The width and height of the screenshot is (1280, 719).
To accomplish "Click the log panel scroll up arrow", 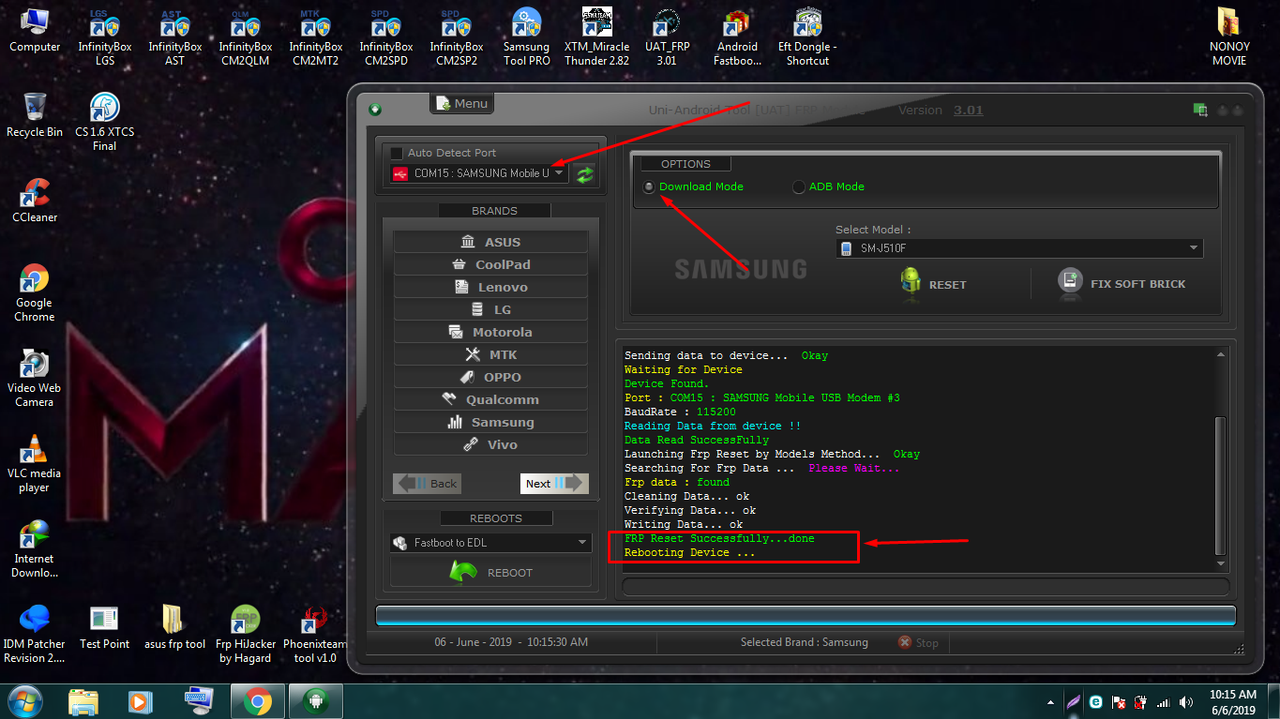I will 1220,355.
